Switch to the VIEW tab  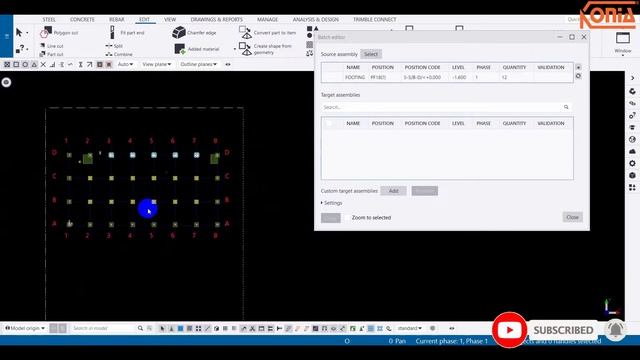point(170,20)
